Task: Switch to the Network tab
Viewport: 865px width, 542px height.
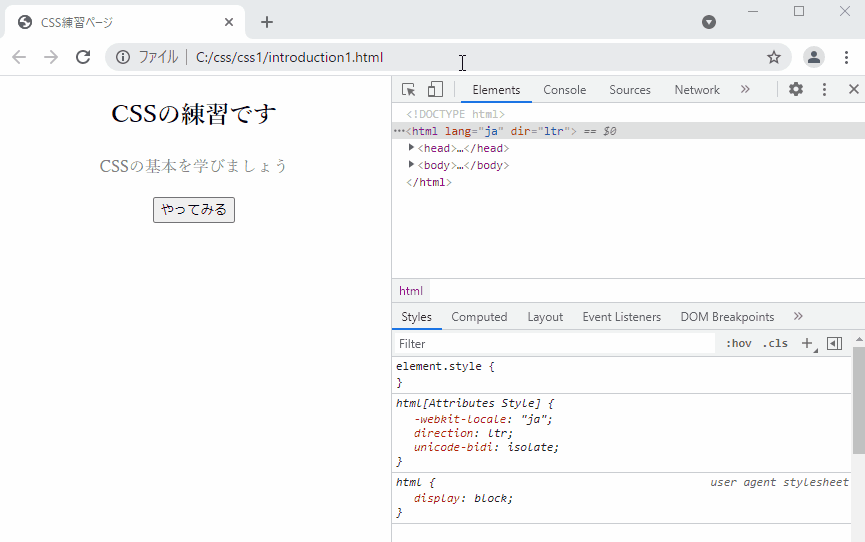Action: [697, 90]
